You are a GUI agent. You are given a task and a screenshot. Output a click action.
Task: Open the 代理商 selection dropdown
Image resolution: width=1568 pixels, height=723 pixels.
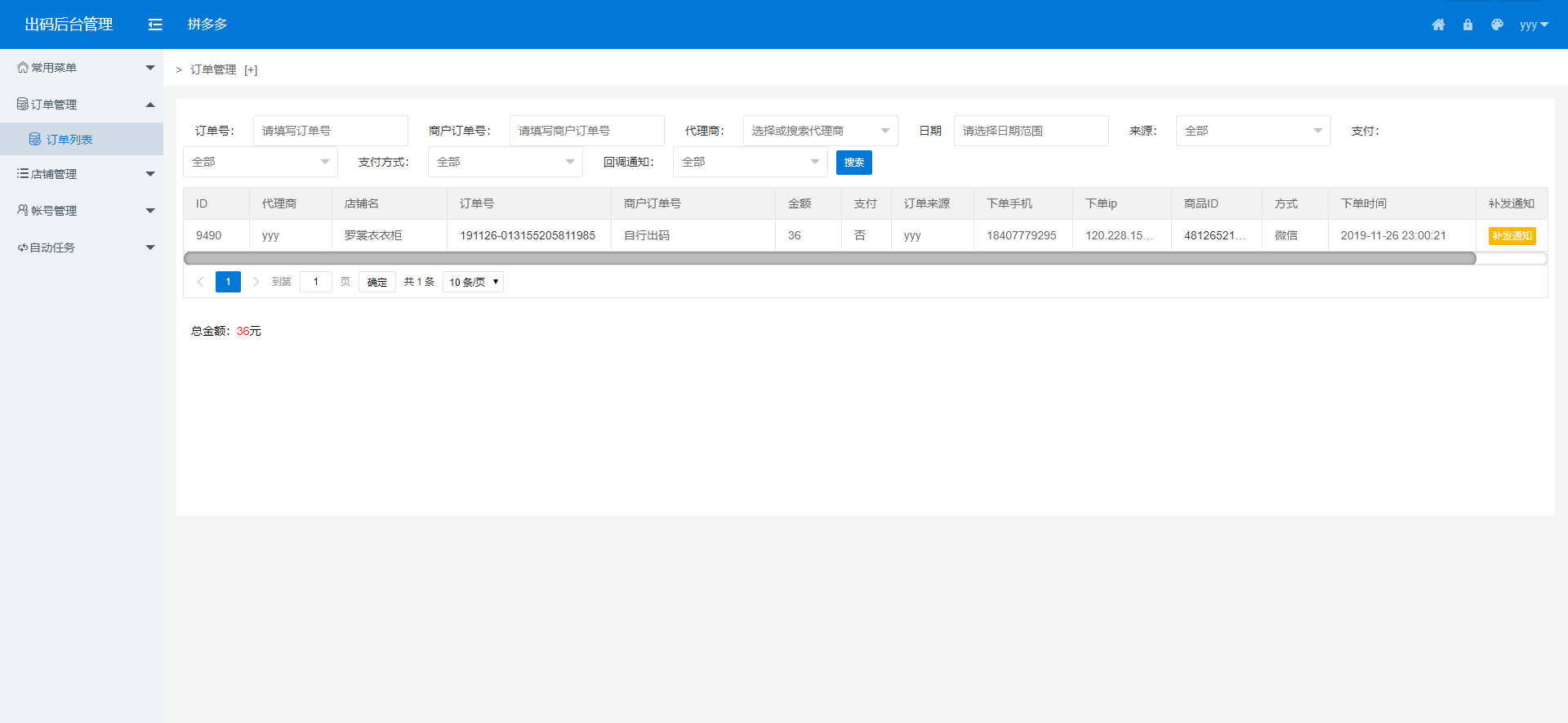tap(819, 131)
